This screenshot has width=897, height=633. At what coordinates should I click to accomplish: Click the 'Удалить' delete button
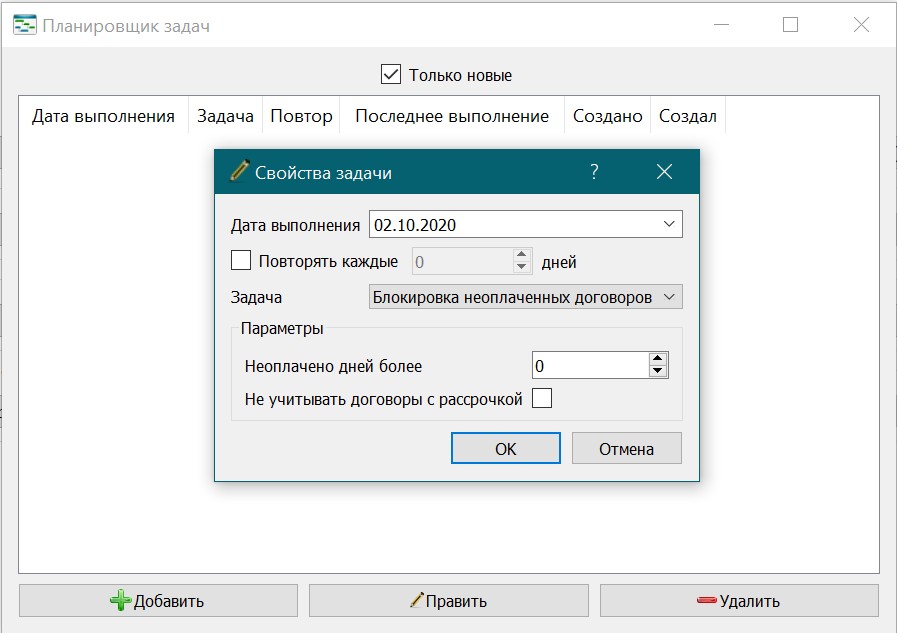pos(739,600)
